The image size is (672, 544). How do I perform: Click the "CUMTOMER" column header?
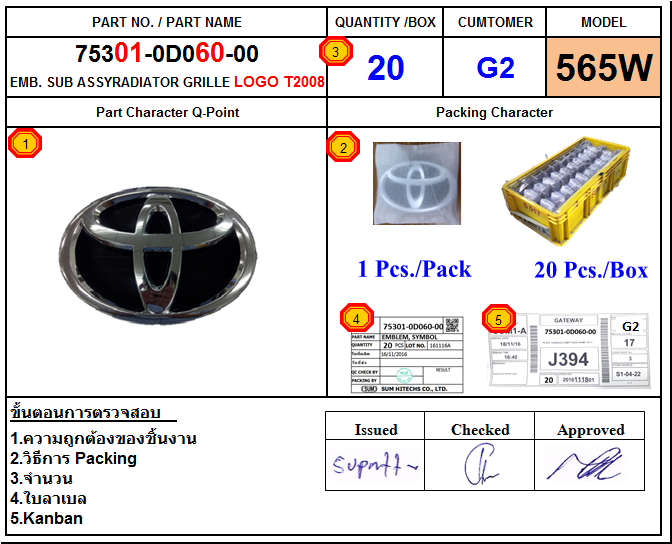pos(495,22)
